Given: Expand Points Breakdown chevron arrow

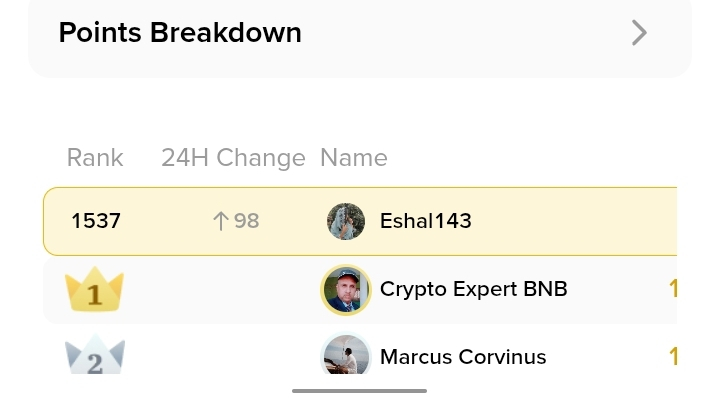Looking at the screenshot, I should click(640, 33).
